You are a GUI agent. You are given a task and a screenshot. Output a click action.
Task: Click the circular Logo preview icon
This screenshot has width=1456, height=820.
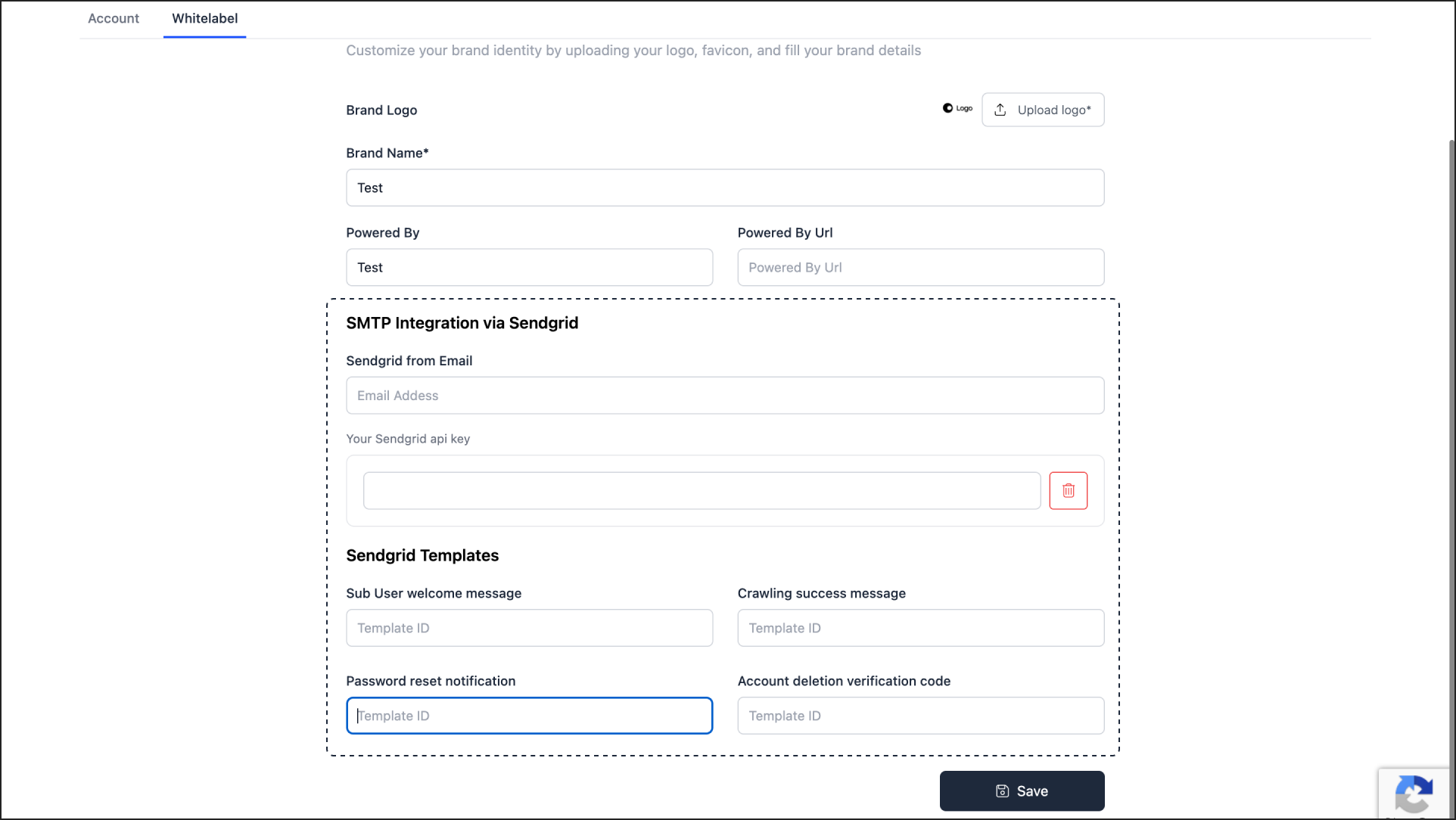(947, 107)
